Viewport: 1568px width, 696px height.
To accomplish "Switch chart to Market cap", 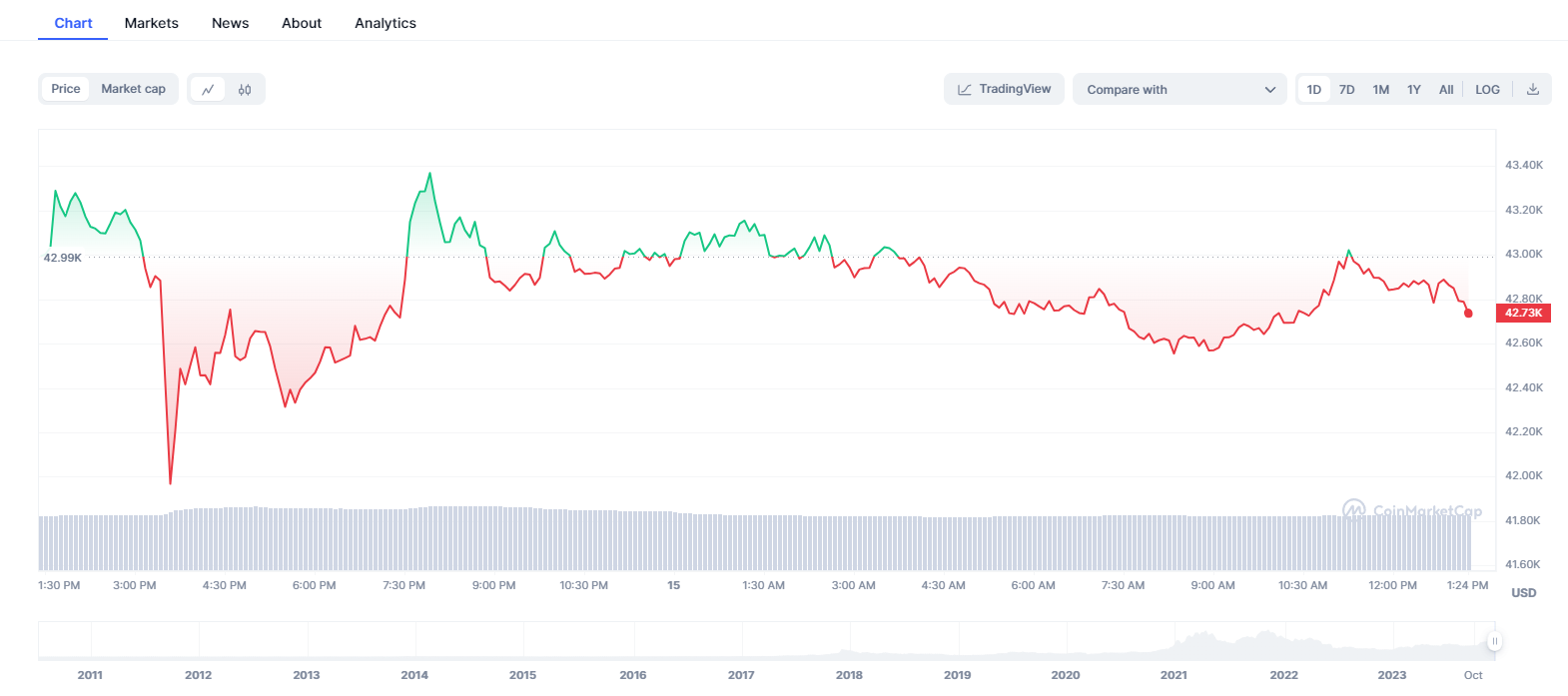I will coord(133,89).
